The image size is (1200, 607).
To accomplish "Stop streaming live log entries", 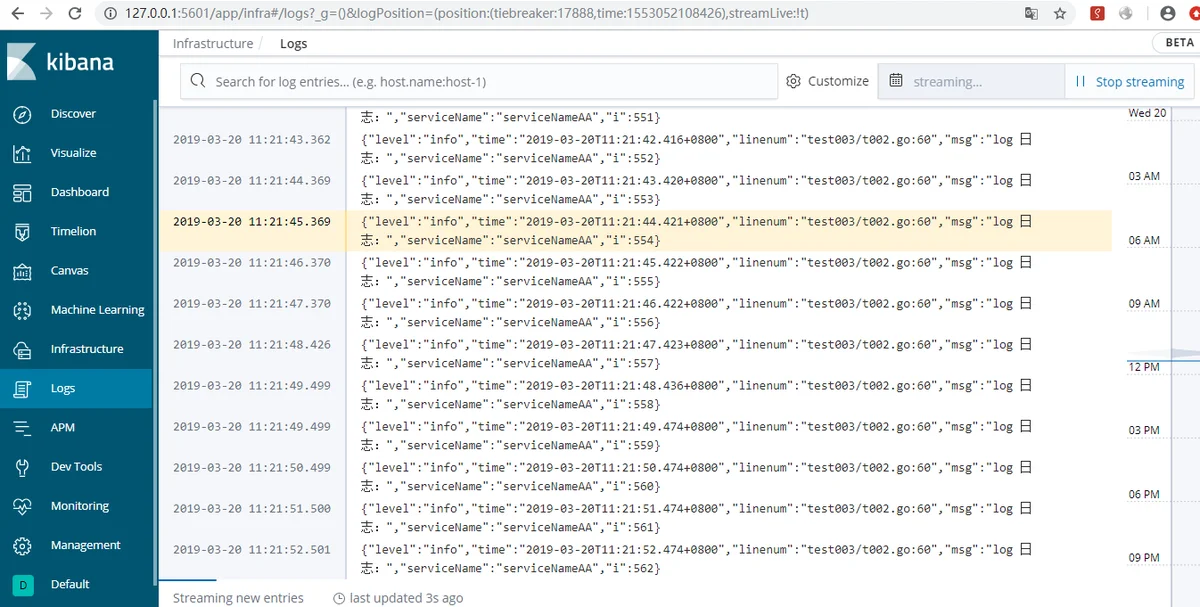I will (x=1129, y=82).
